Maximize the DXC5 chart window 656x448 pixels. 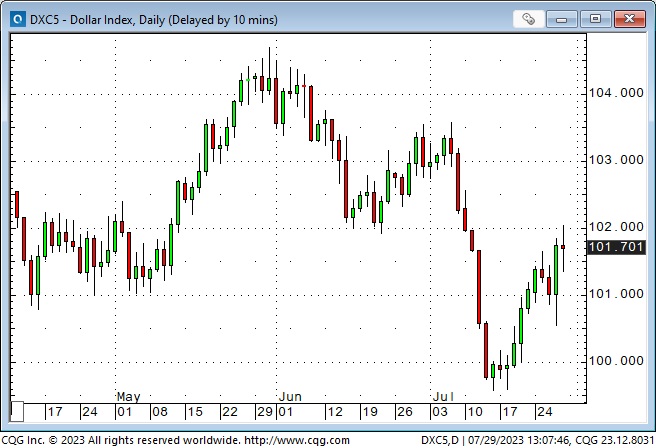[x=595, y=19]
